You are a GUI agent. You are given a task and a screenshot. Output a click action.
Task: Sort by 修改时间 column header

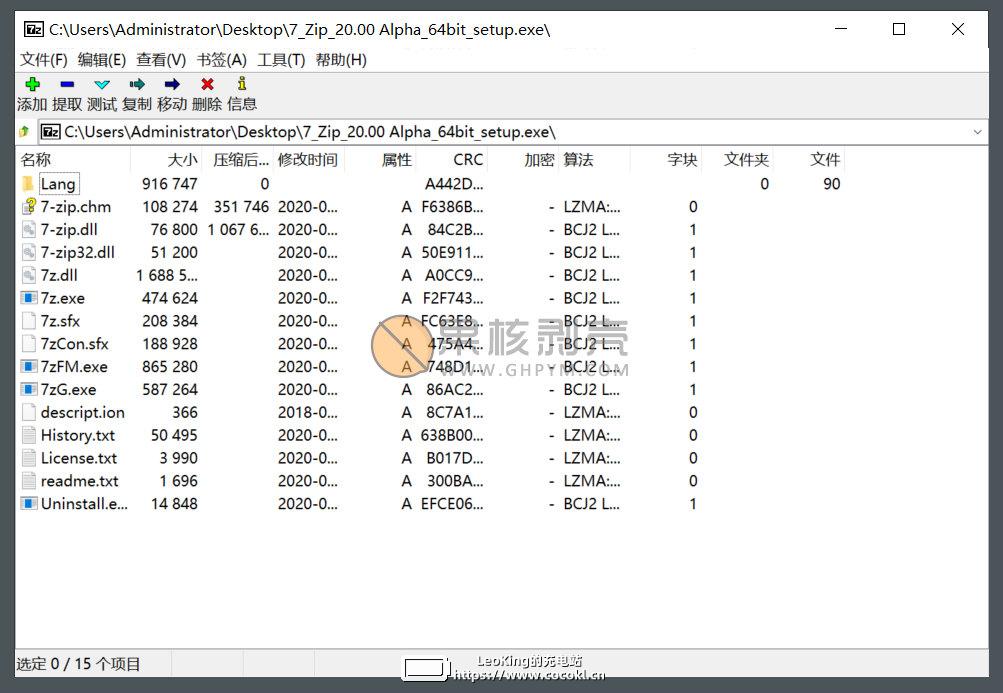[x=309, y=159]
